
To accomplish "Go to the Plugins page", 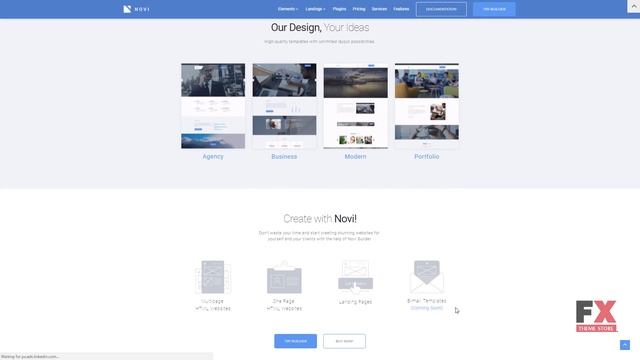I will coord(339,9).
